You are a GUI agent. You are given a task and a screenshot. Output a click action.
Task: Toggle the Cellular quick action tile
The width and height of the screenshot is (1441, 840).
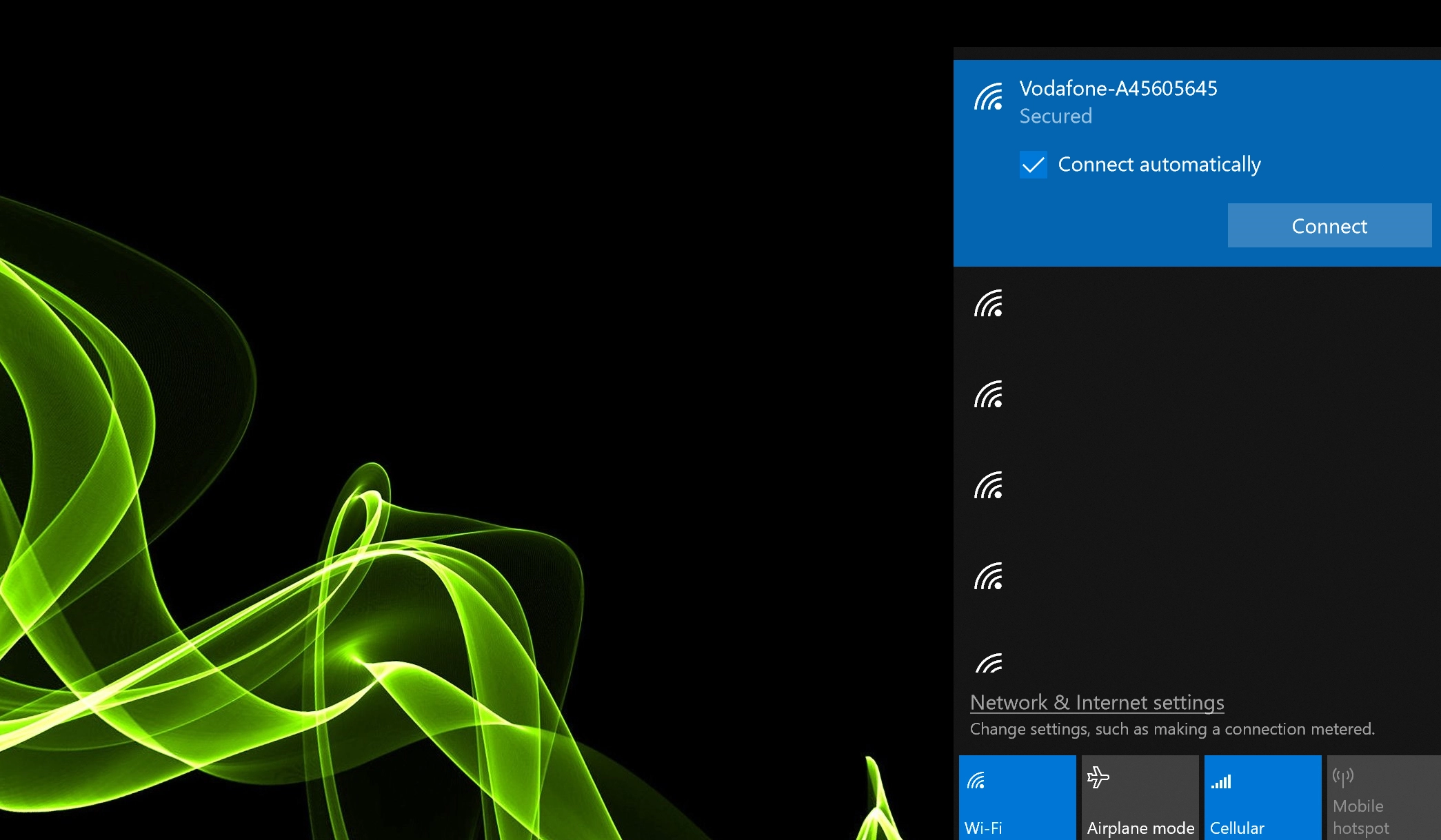tap(1262, 798)
